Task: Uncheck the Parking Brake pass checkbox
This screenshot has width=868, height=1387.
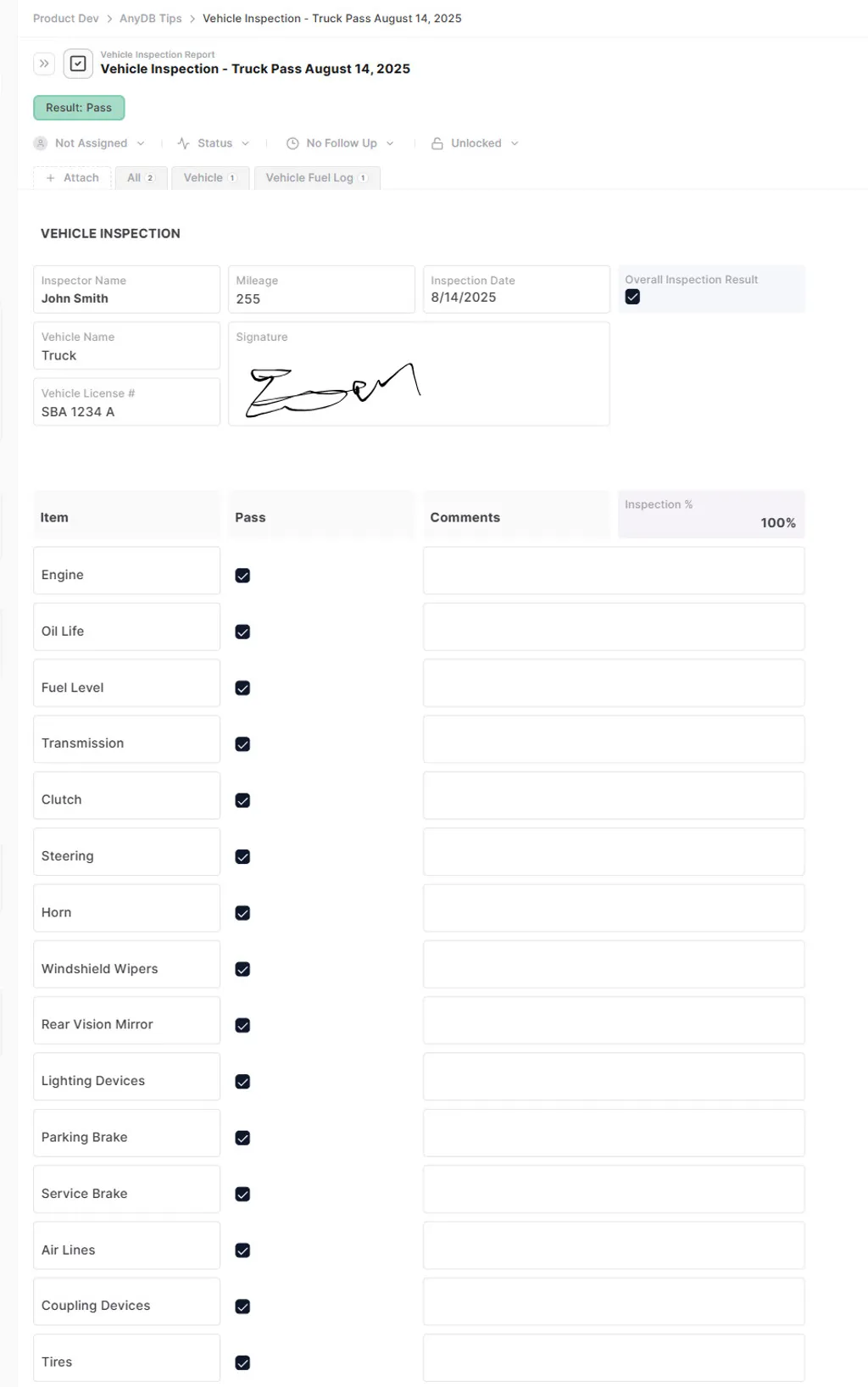Action: point(242,1138)
